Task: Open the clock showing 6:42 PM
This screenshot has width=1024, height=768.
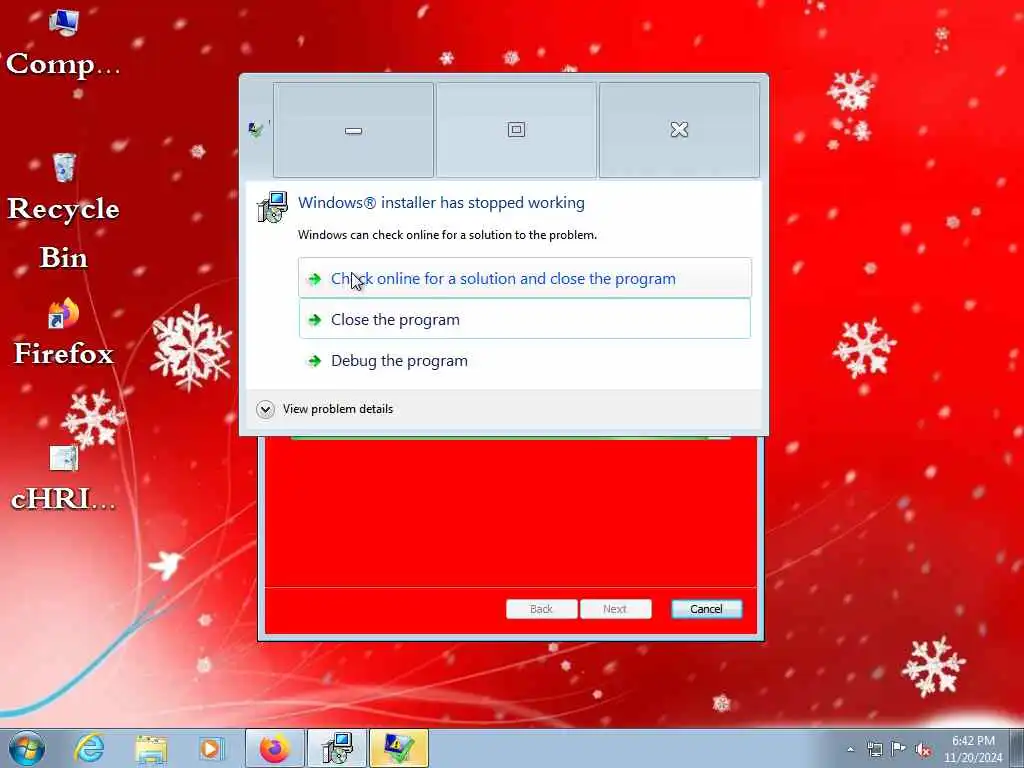Action: (972, 749)
